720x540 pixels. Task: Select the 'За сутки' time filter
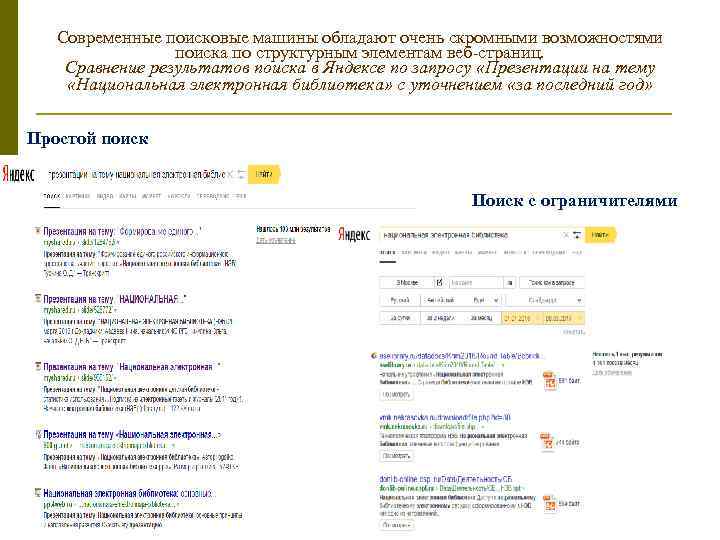[399, 318]
